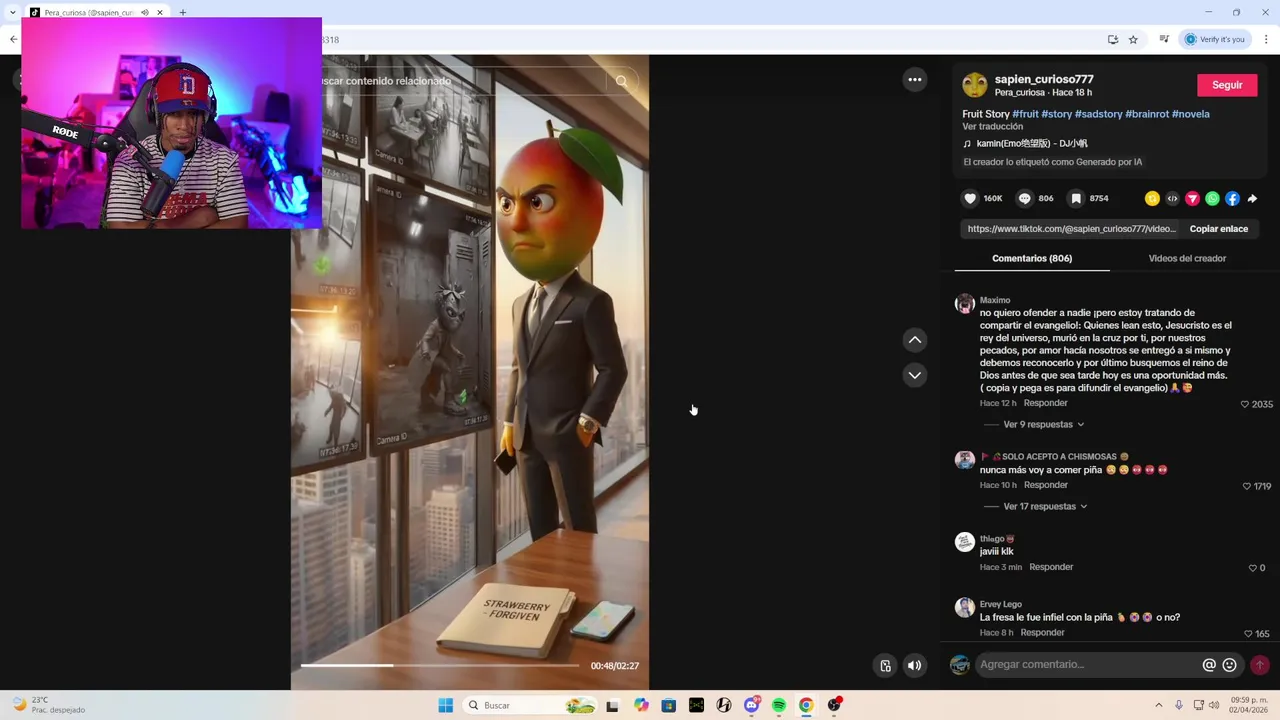Click the Verify it's you profile button
The image size is (1280, 720).
[1215, 39]
